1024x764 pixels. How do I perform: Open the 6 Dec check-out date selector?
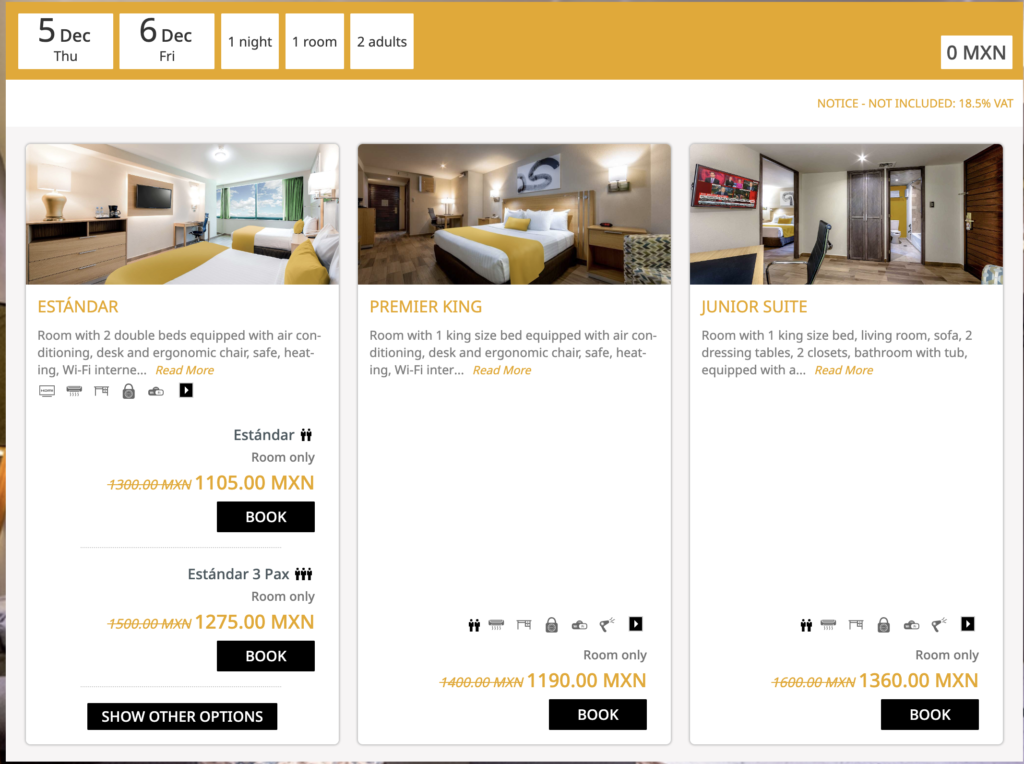pyautogui.click(x=167, y=41)
